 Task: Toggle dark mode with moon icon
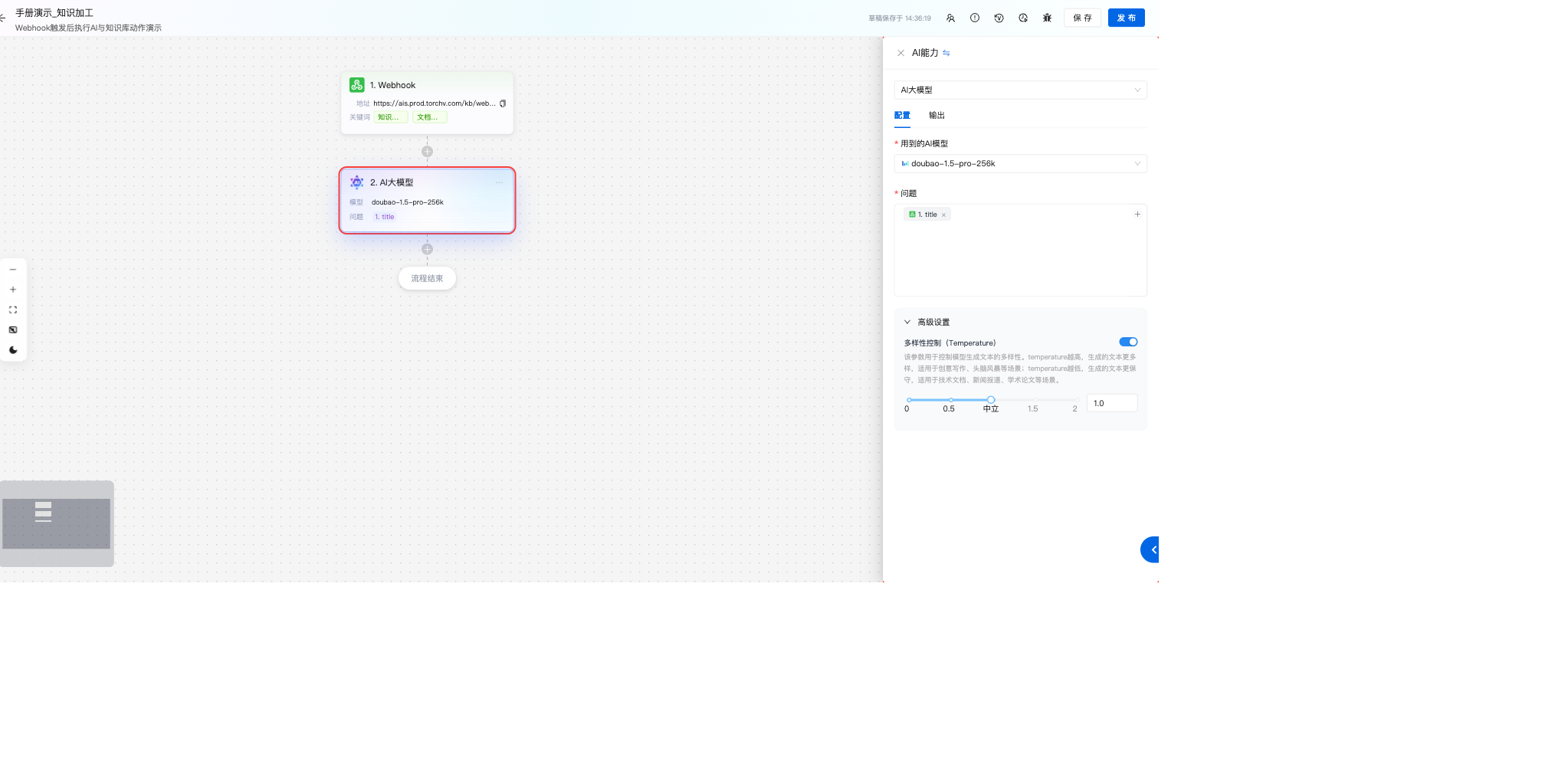click(x=13, y=350)
